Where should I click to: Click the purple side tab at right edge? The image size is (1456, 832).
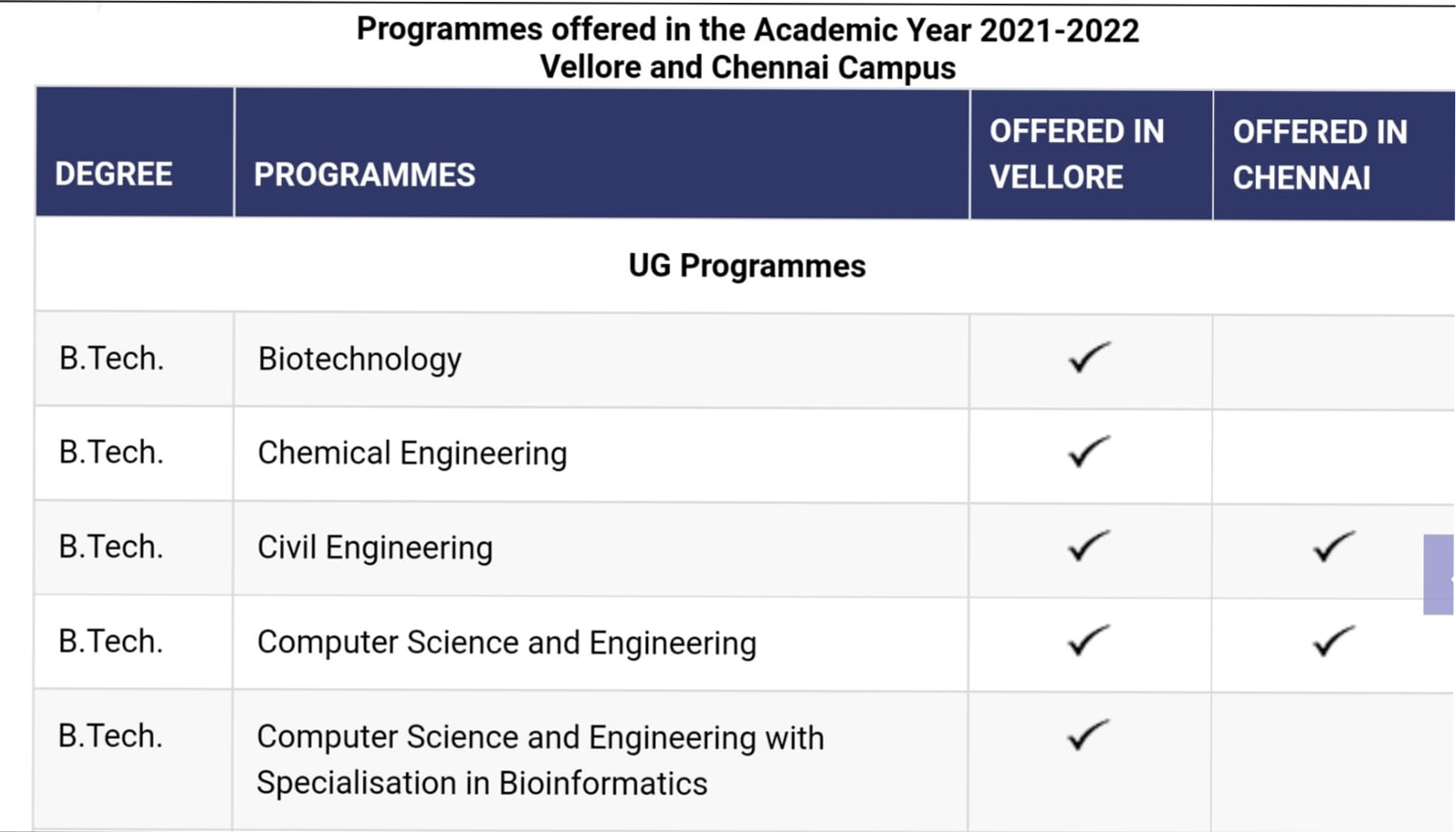pyautogui.click(x=1439, y=574)
